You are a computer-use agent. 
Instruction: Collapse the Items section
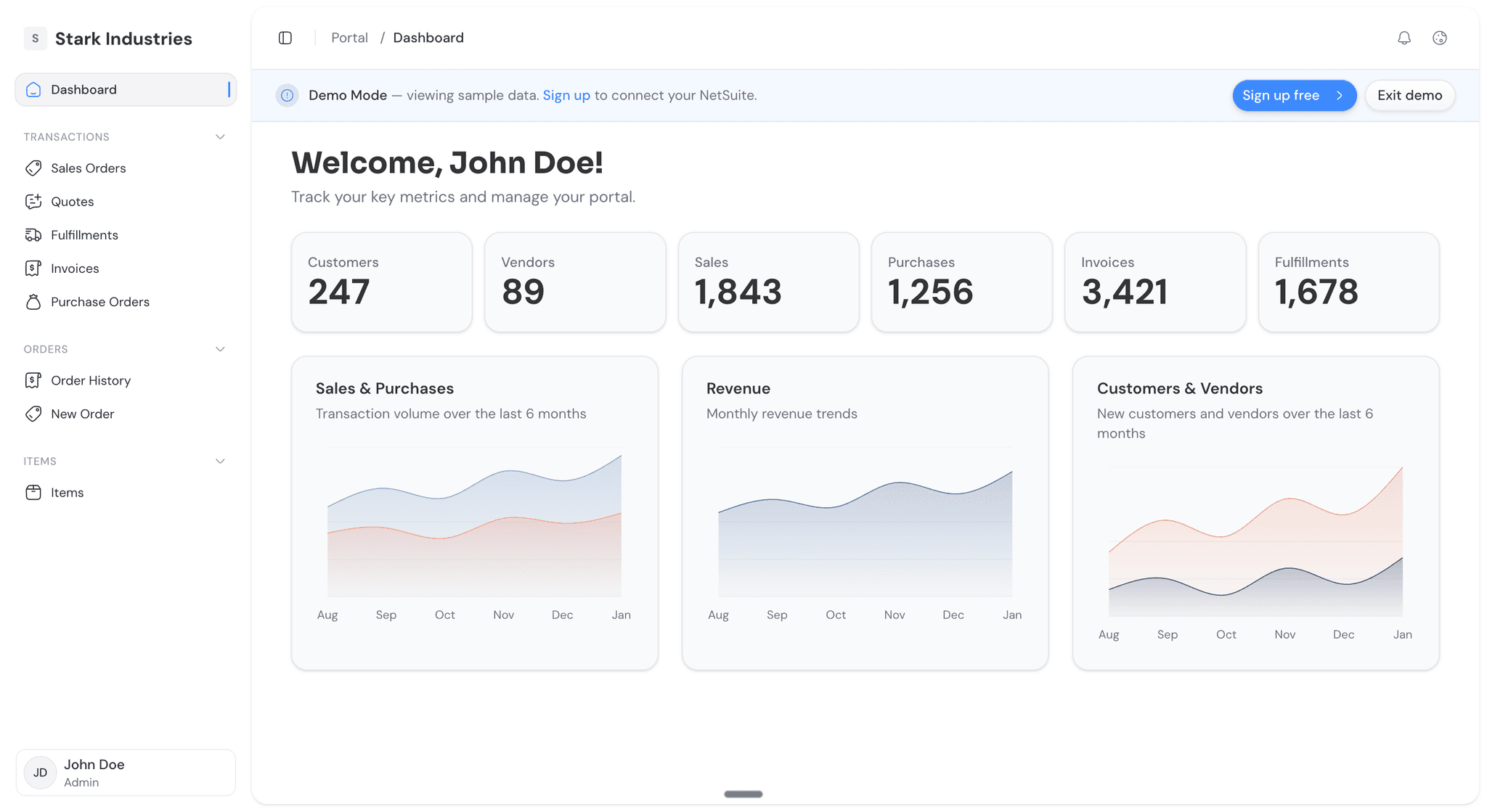click(x=220, y=461)
